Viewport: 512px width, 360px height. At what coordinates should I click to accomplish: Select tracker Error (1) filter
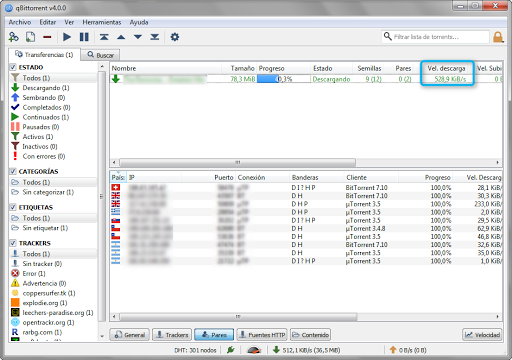pos(53,273)
